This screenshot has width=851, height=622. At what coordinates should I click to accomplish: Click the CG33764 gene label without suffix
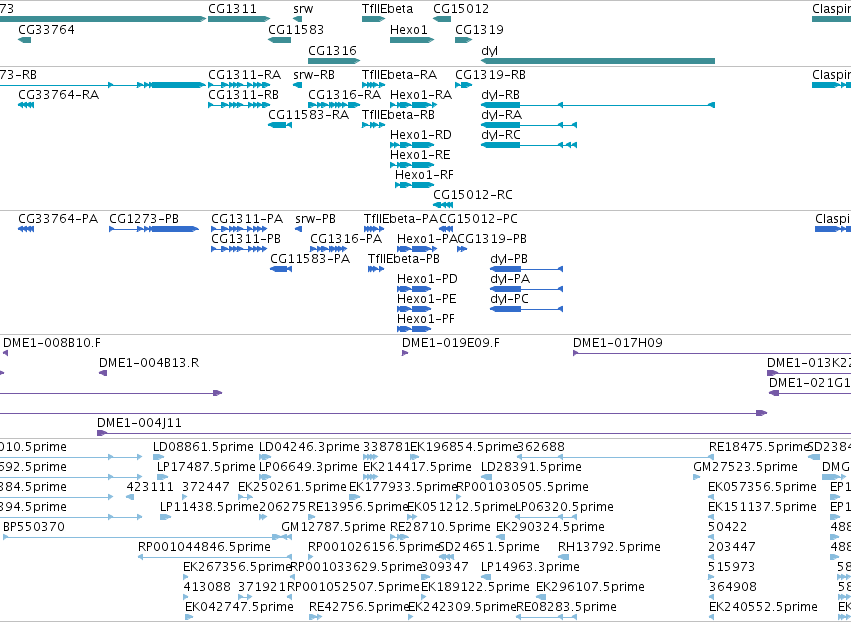pos(46,29)
